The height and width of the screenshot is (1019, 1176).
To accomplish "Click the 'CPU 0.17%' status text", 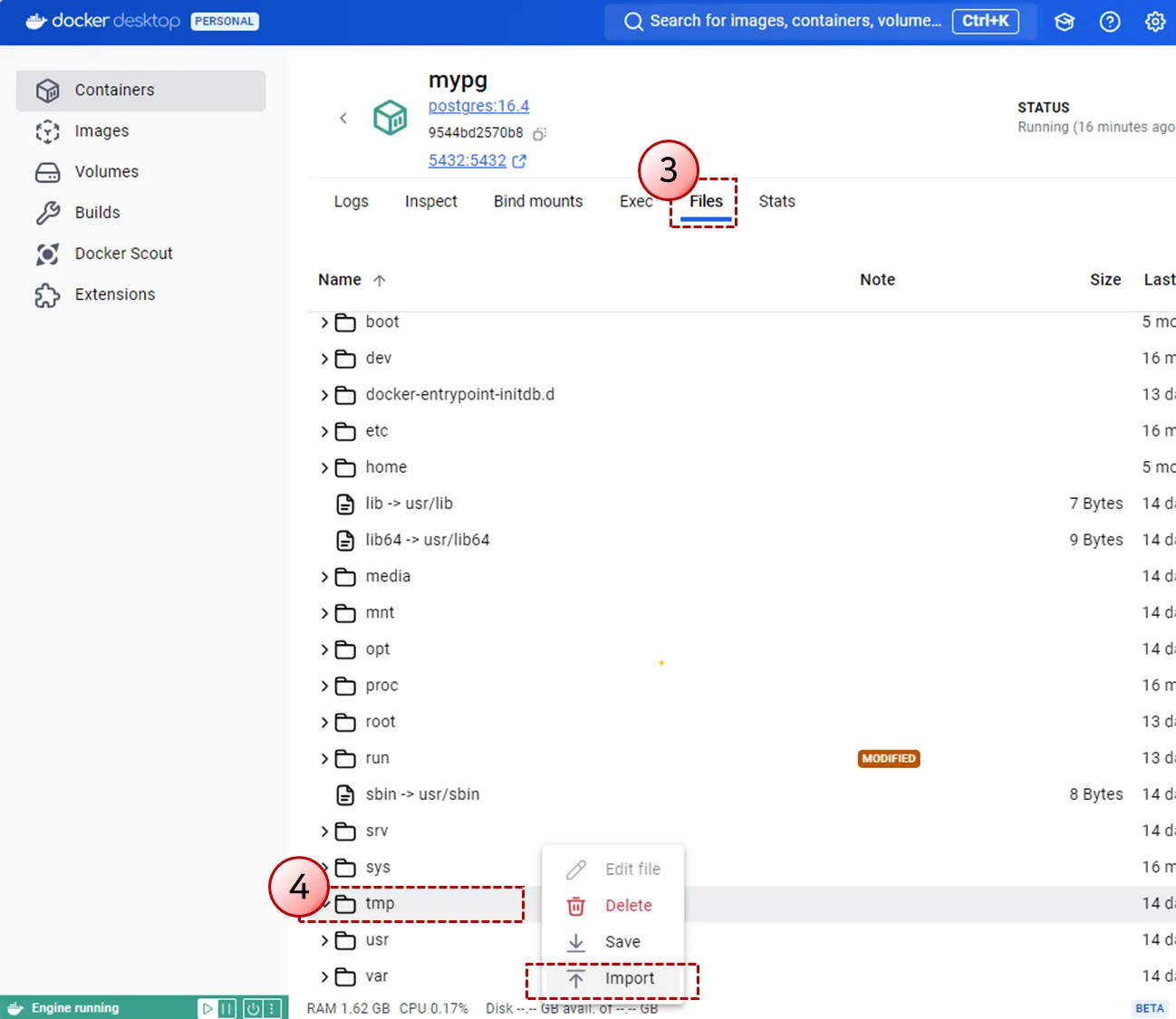I will click(x=434, y=1008).
